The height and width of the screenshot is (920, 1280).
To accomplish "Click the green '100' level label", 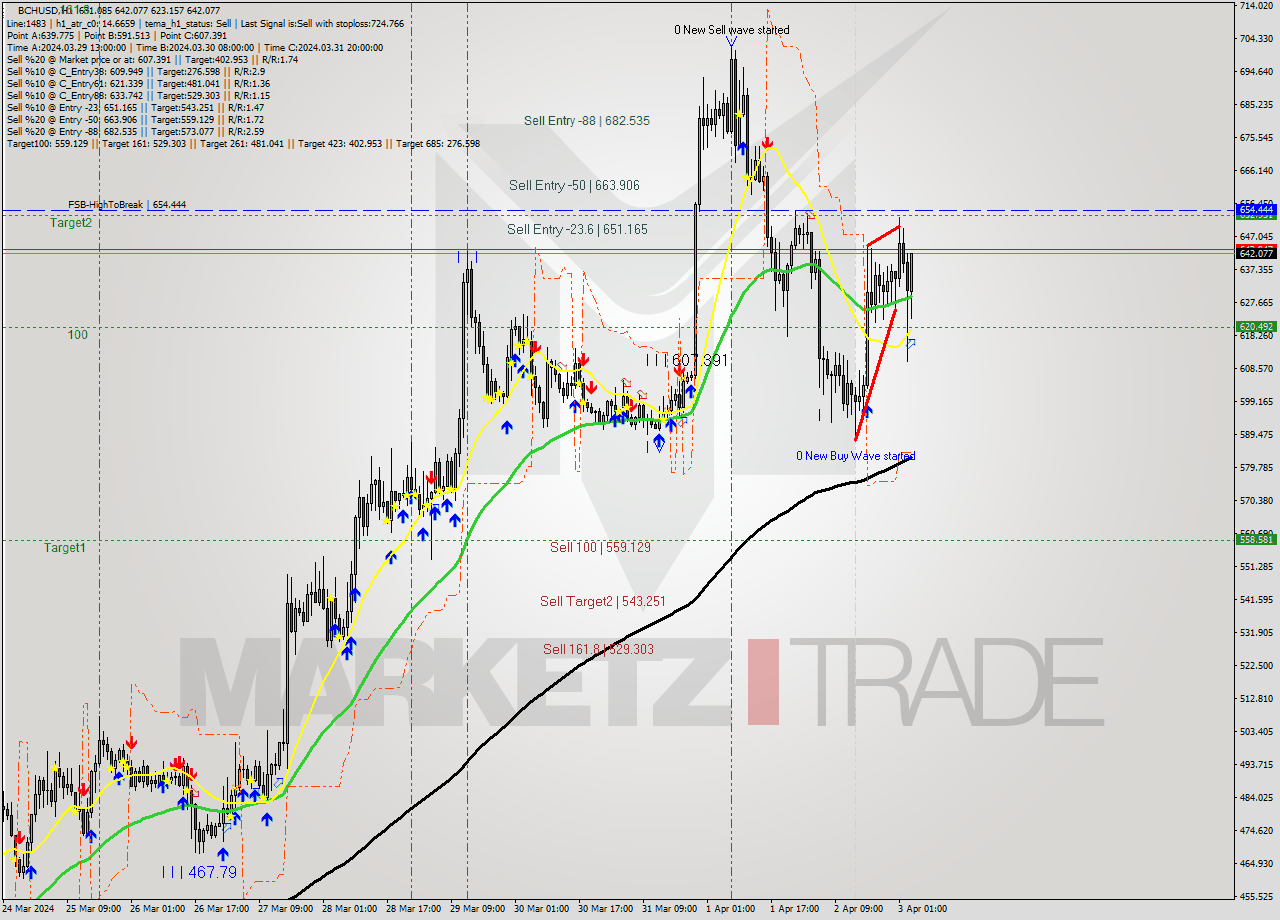I will pyautogui.click(x=77, y=334).
